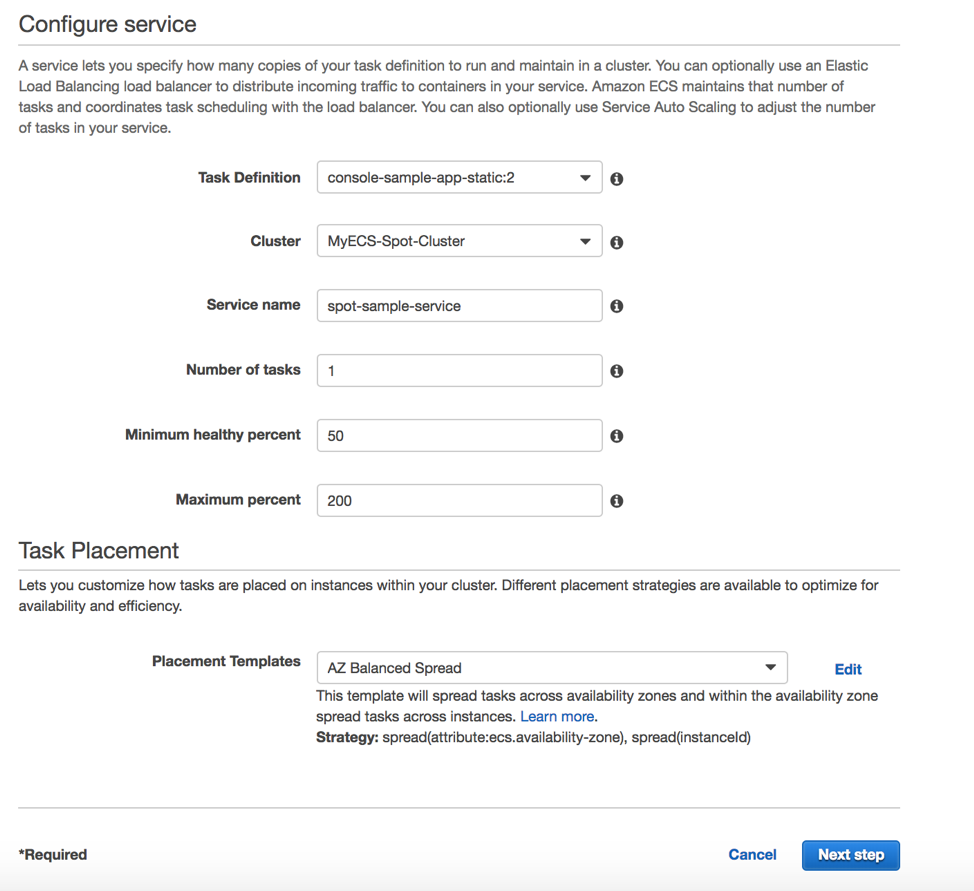Click the Cancel link
Image resolution: width=974 pixels, height=891 pixels.
point(752,855)
